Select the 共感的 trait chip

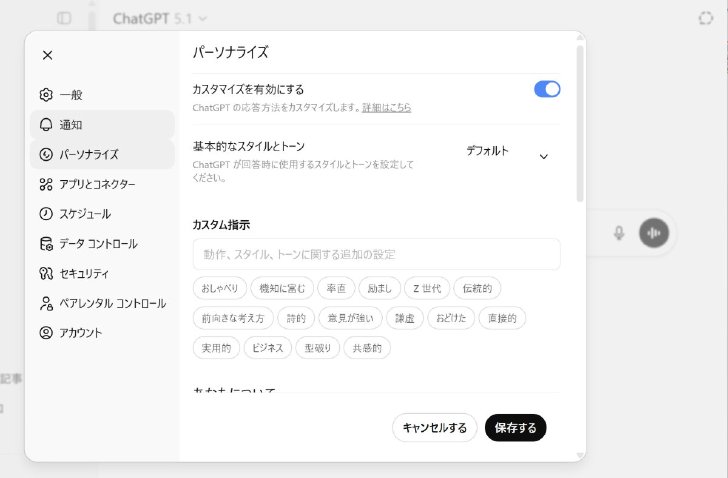point(367,348)
